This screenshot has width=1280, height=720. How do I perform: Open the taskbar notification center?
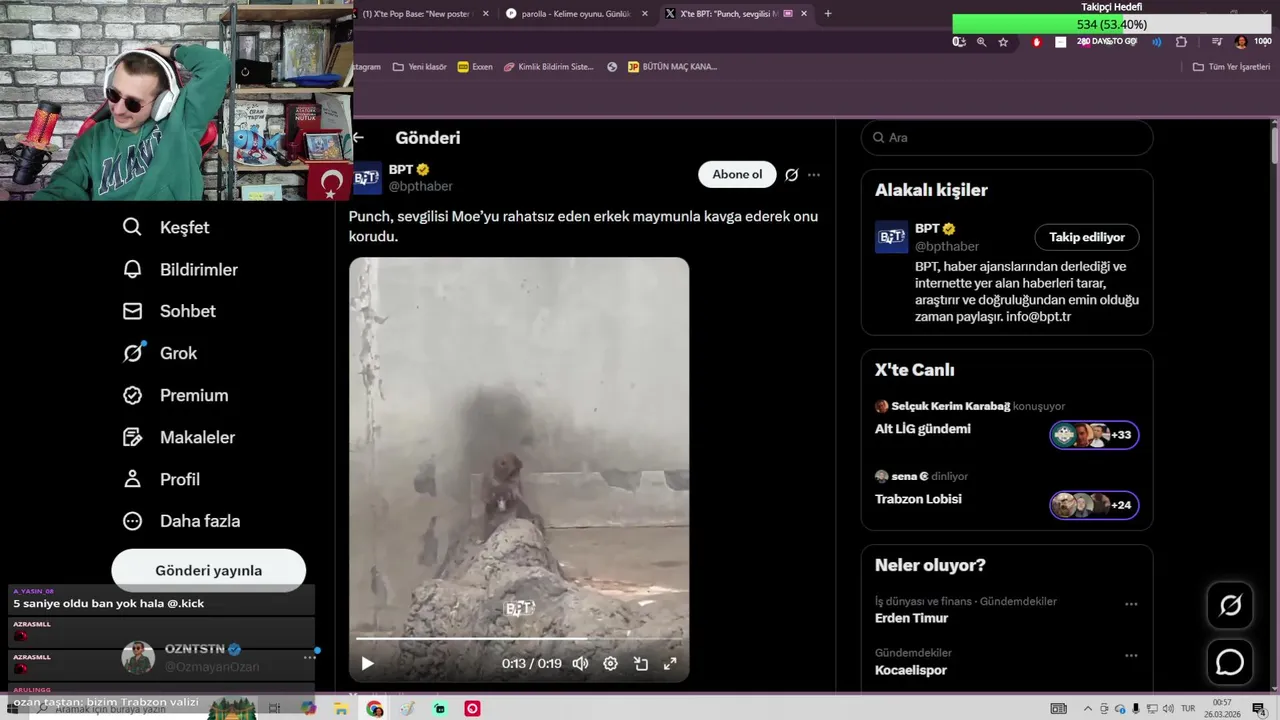coord(1259,709)
